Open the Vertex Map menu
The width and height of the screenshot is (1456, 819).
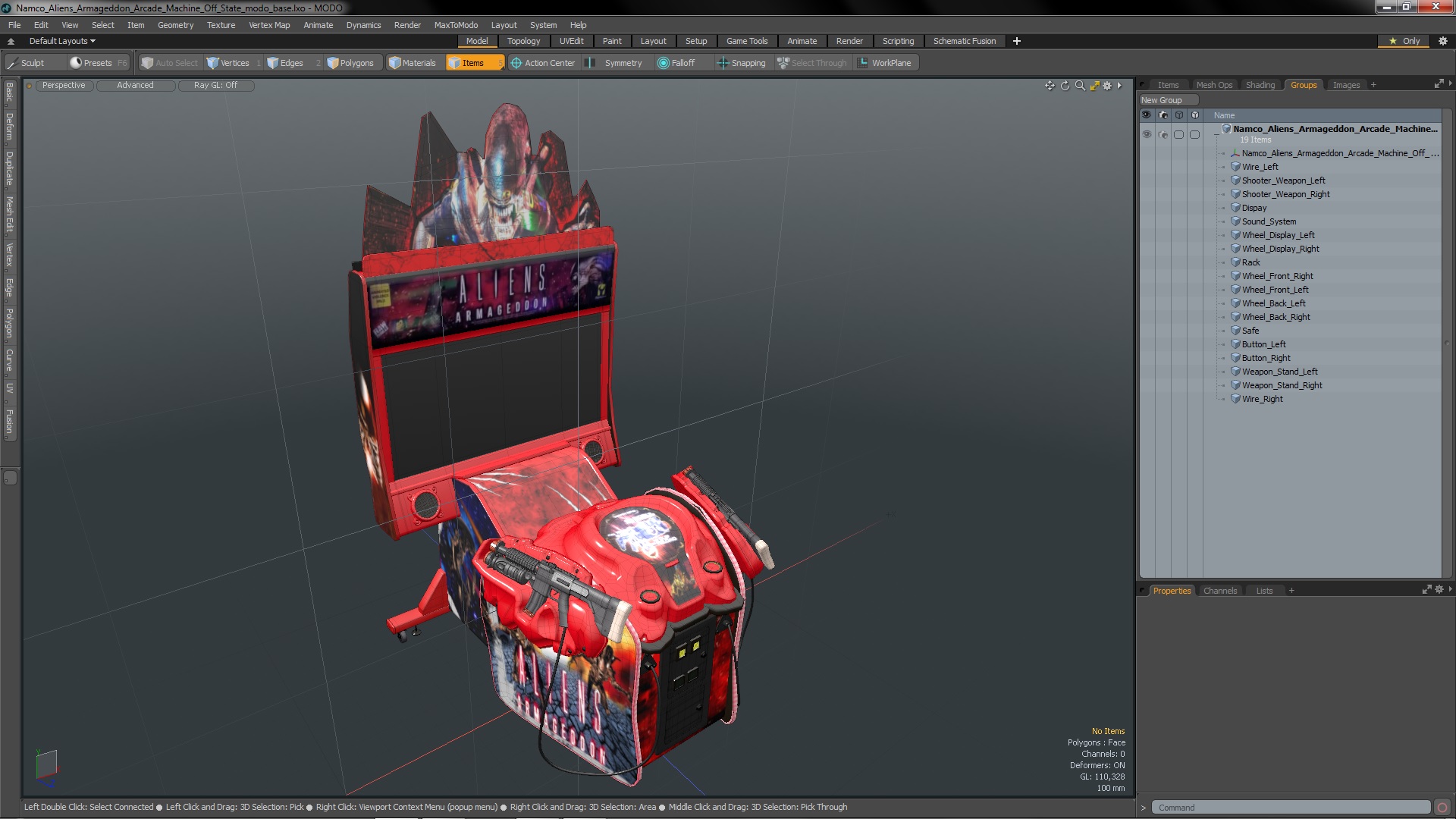[x=269, y=25]
